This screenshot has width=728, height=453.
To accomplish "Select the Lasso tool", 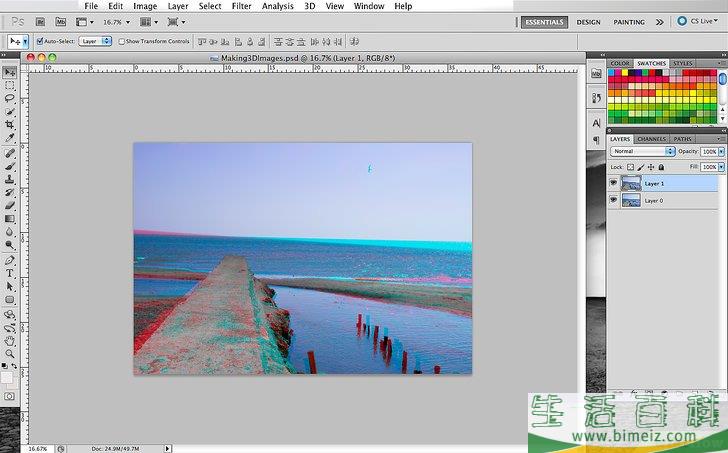I will click(10, 98).
